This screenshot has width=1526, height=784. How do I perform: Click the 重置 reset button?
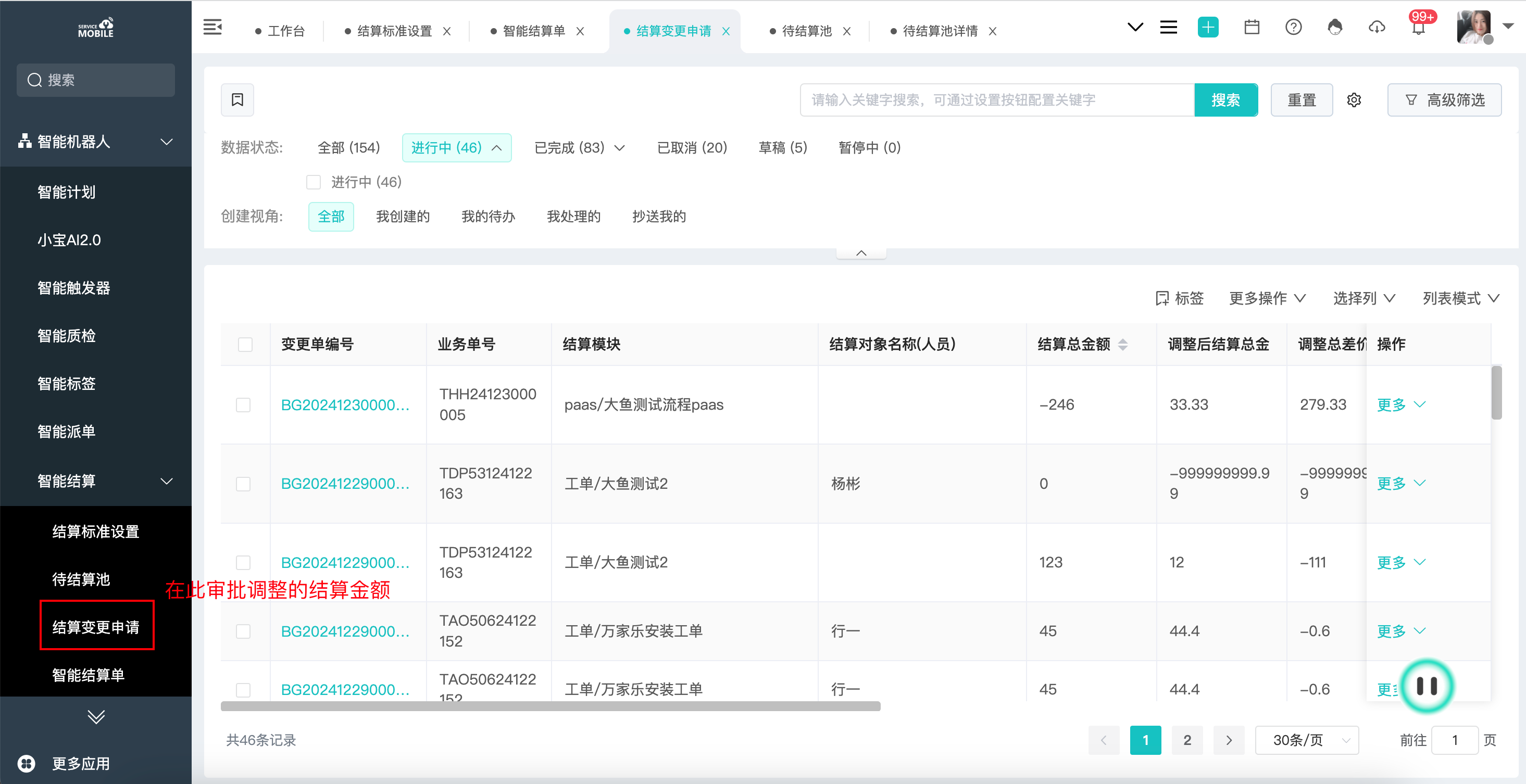click(1302, 99)
